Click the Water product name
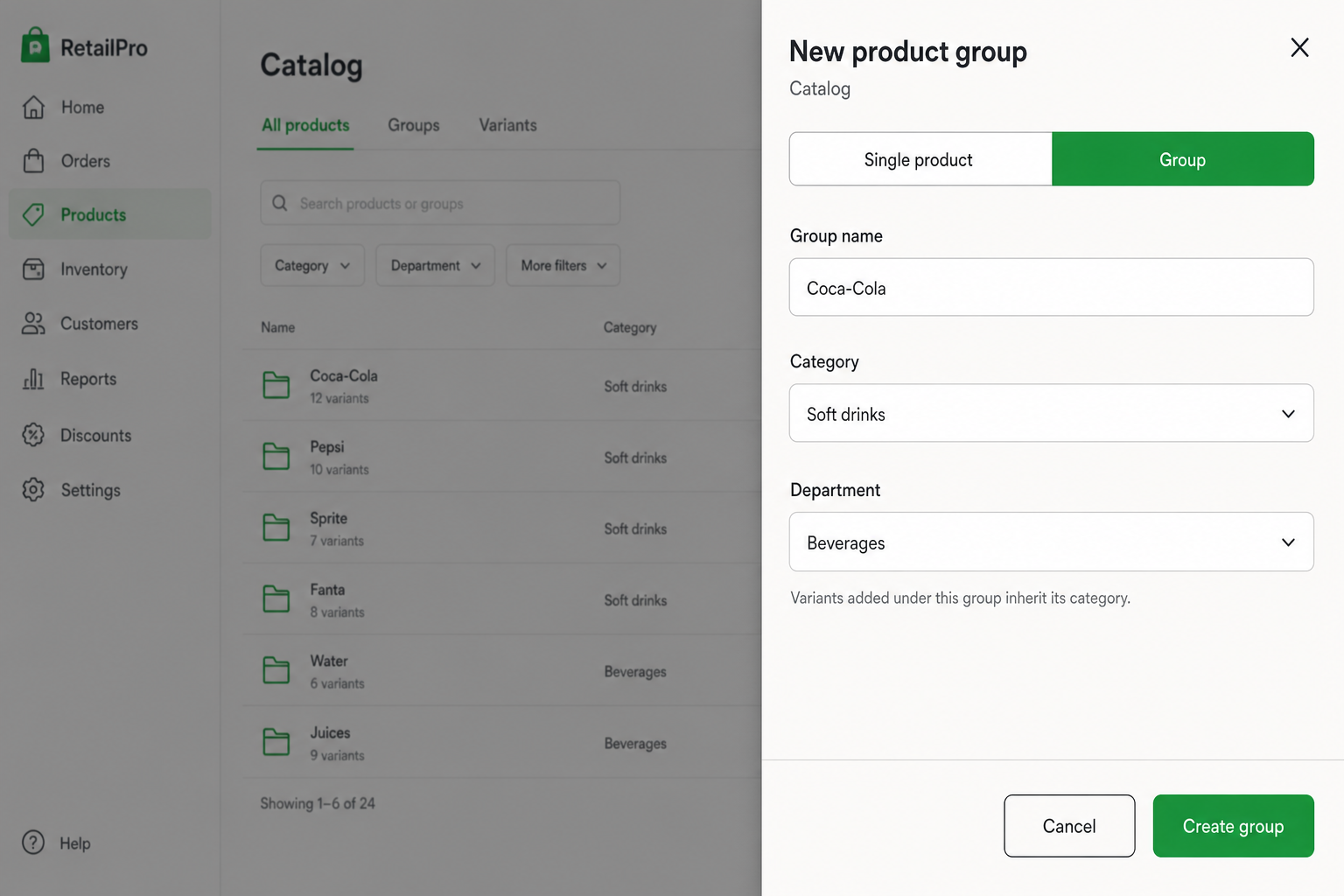This screenshot has height=896, width=1344. [x=329, y=661]
